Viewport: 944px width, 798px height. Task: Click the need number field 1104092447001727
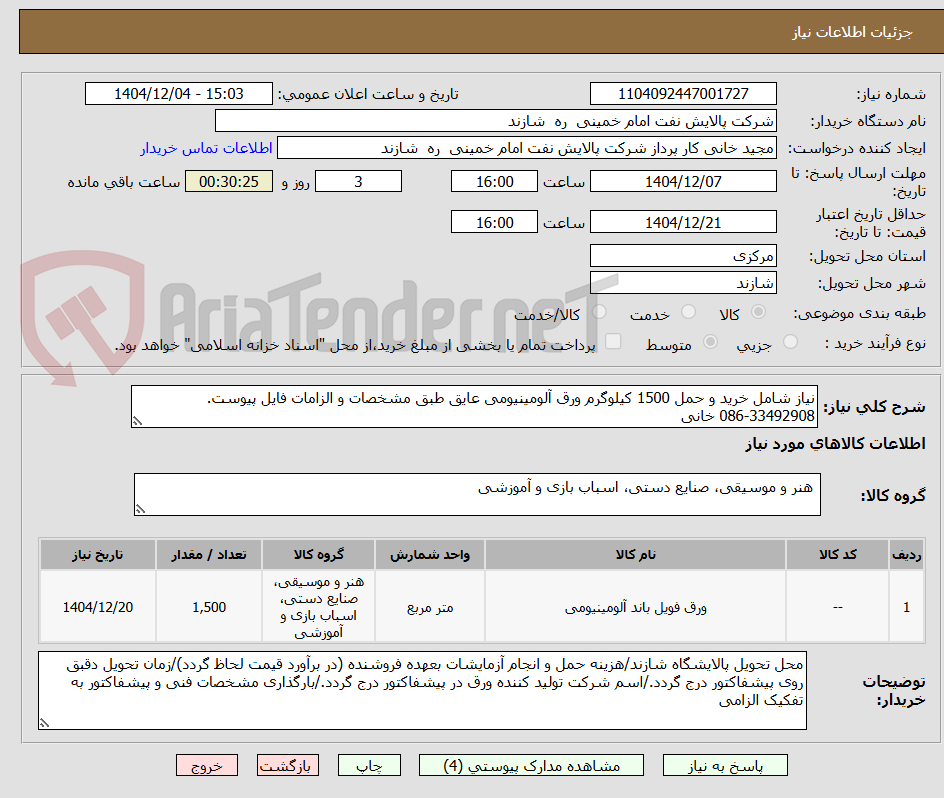point(683,94)
